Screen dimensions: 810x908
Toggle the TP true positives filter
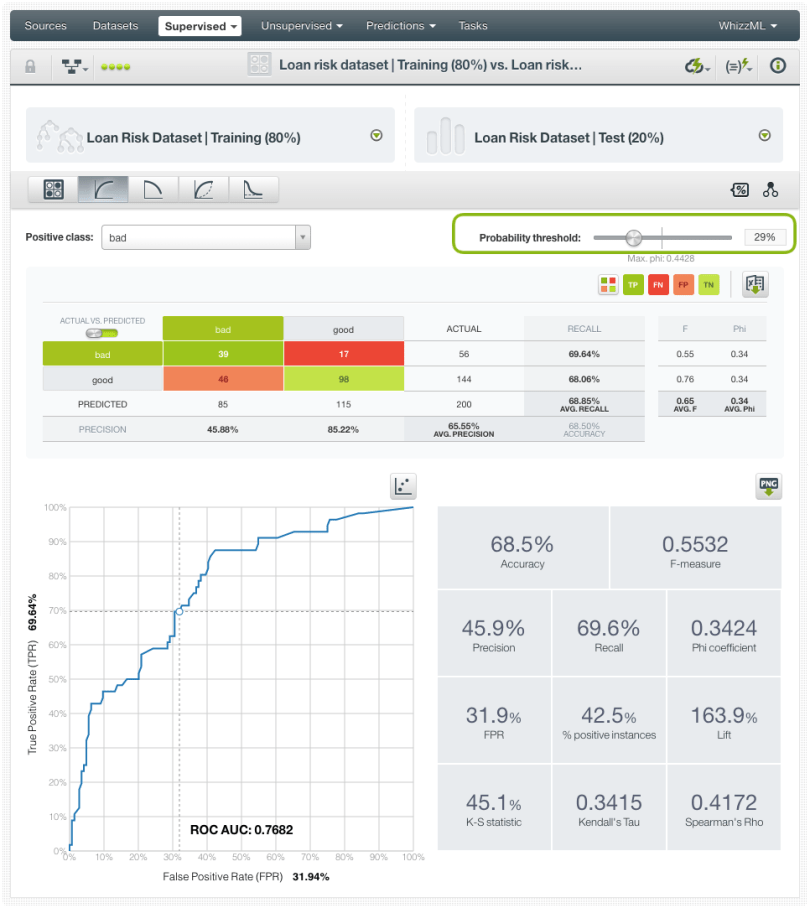pos(633,285)
